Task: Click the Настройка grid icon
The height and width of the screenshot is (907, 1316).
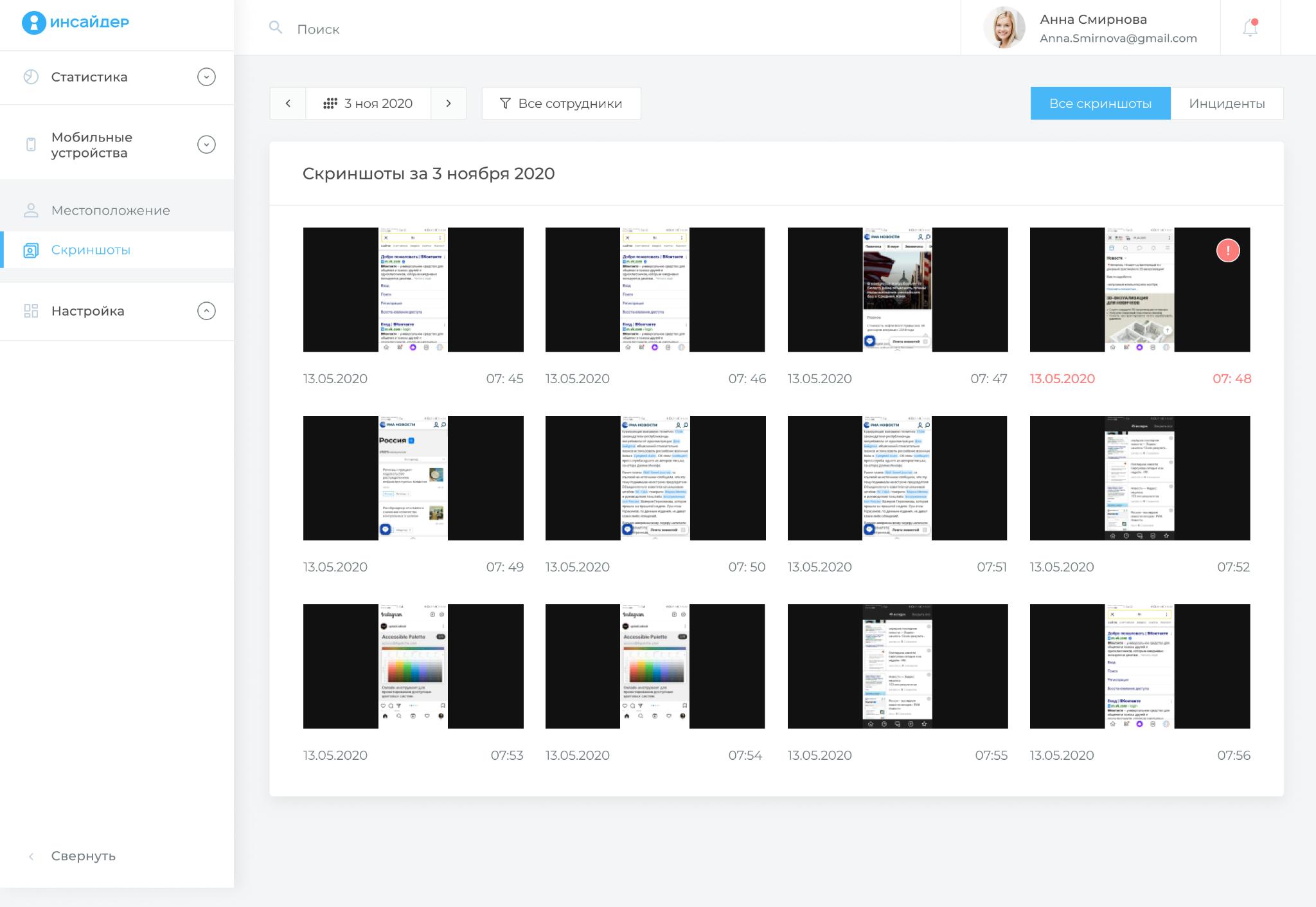Action: 31,311
